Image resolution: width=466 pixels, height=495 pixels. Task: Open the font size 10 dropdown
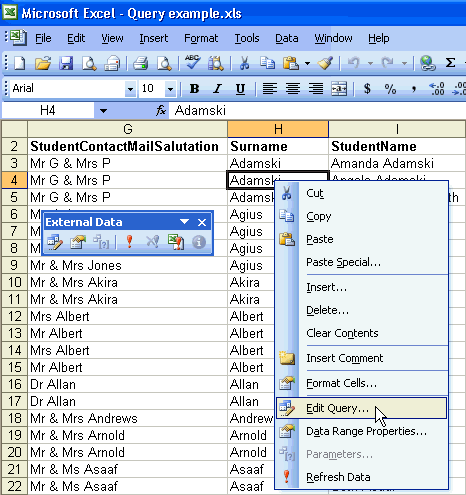pos(170,89)
